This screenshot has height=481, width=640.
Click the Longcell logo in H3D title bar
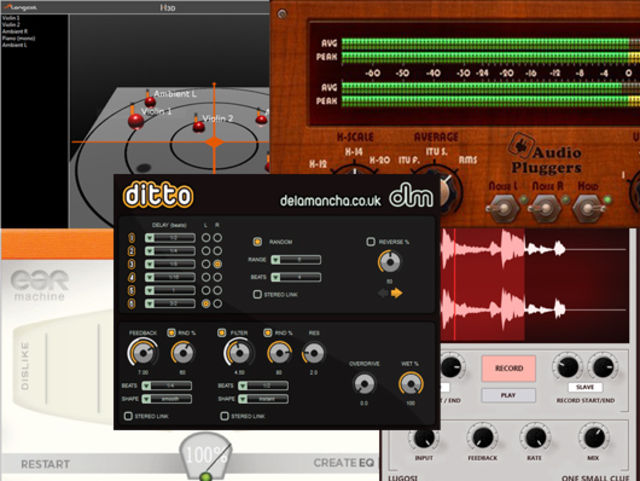[x=20, y=7]
